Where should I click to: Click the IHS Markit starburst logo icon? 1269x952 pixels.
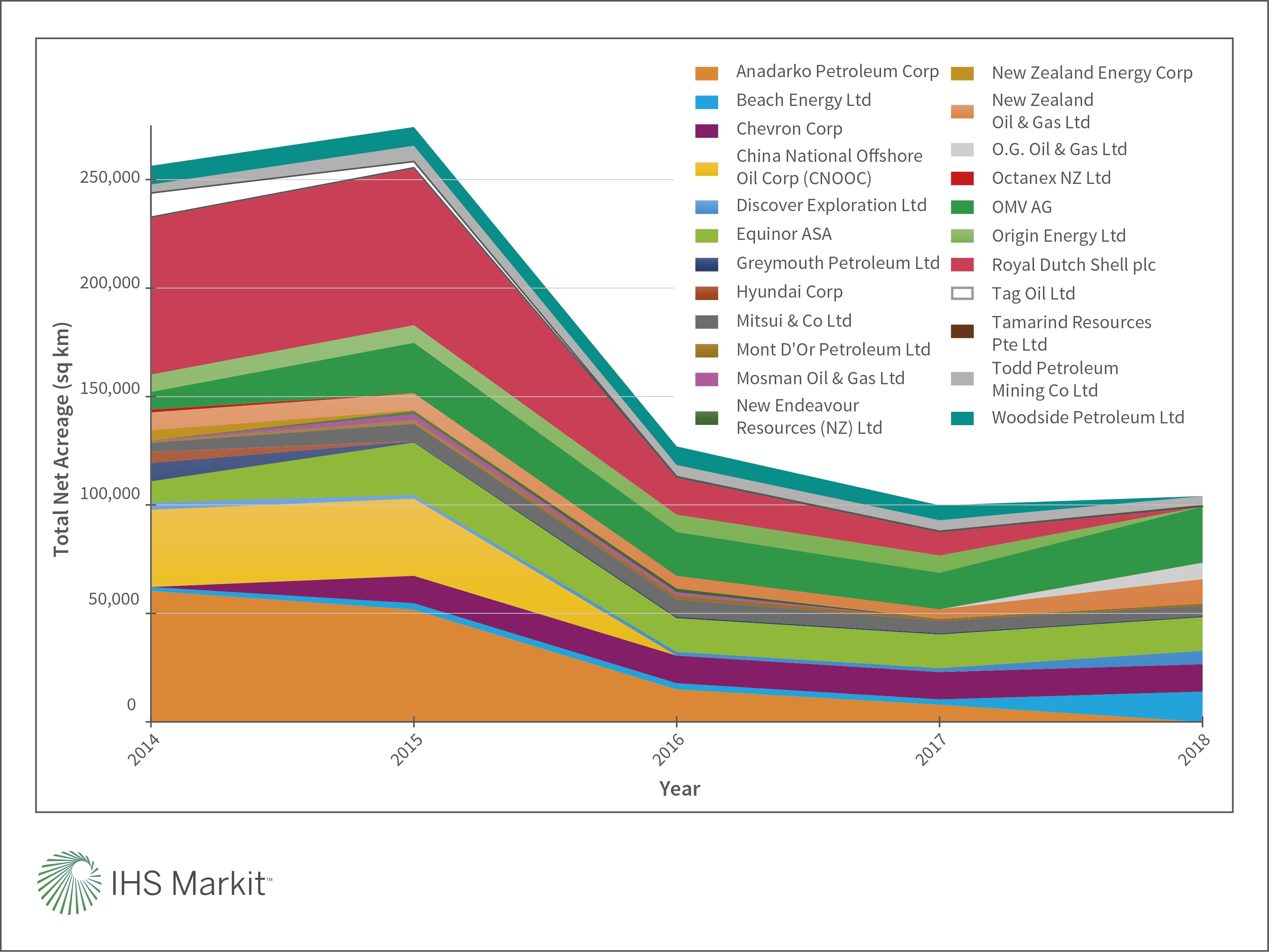(x=69, y=883)
